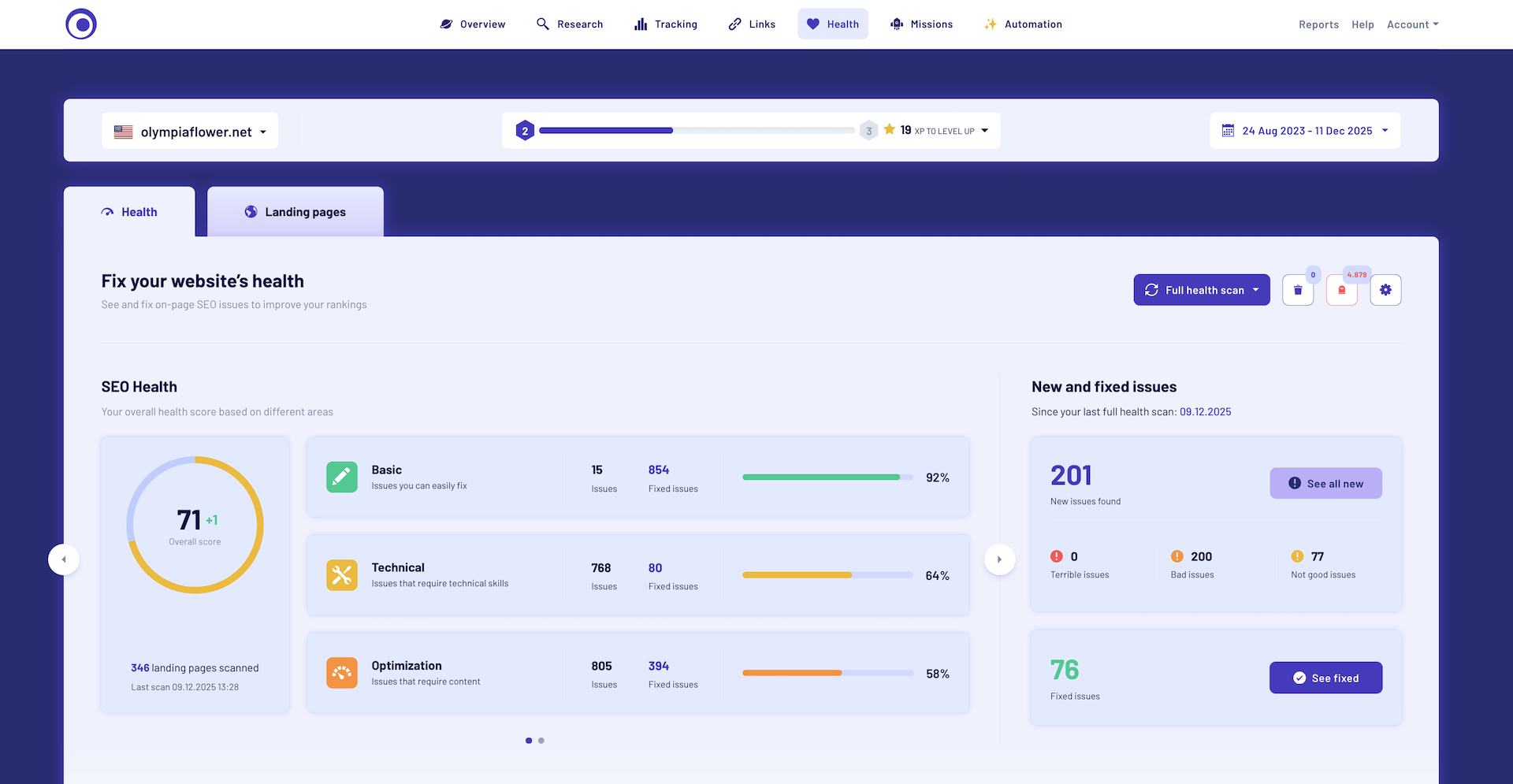The image size is (1513, 784).
Task: Select the second carousel page dot
Action: [541, 741]
